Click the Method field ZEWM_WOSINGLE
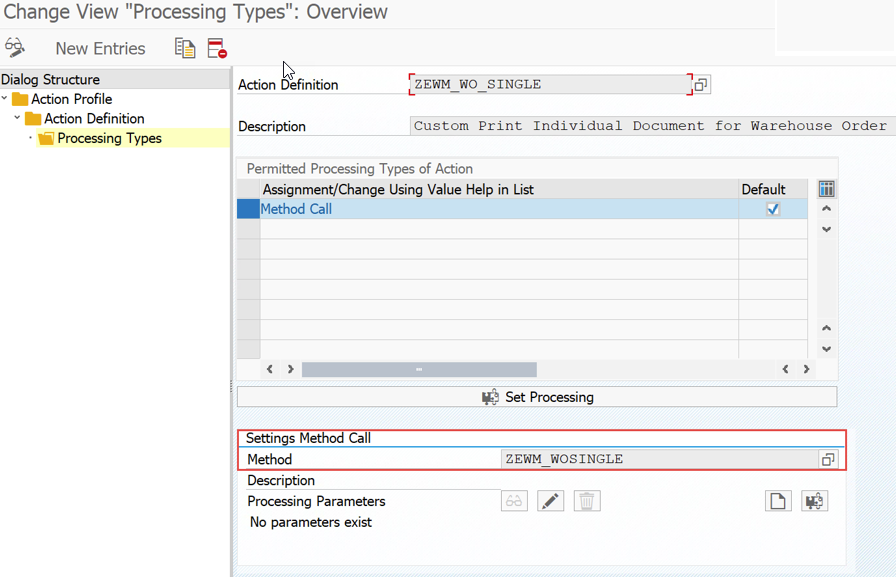896x577 pixels. 659,459
